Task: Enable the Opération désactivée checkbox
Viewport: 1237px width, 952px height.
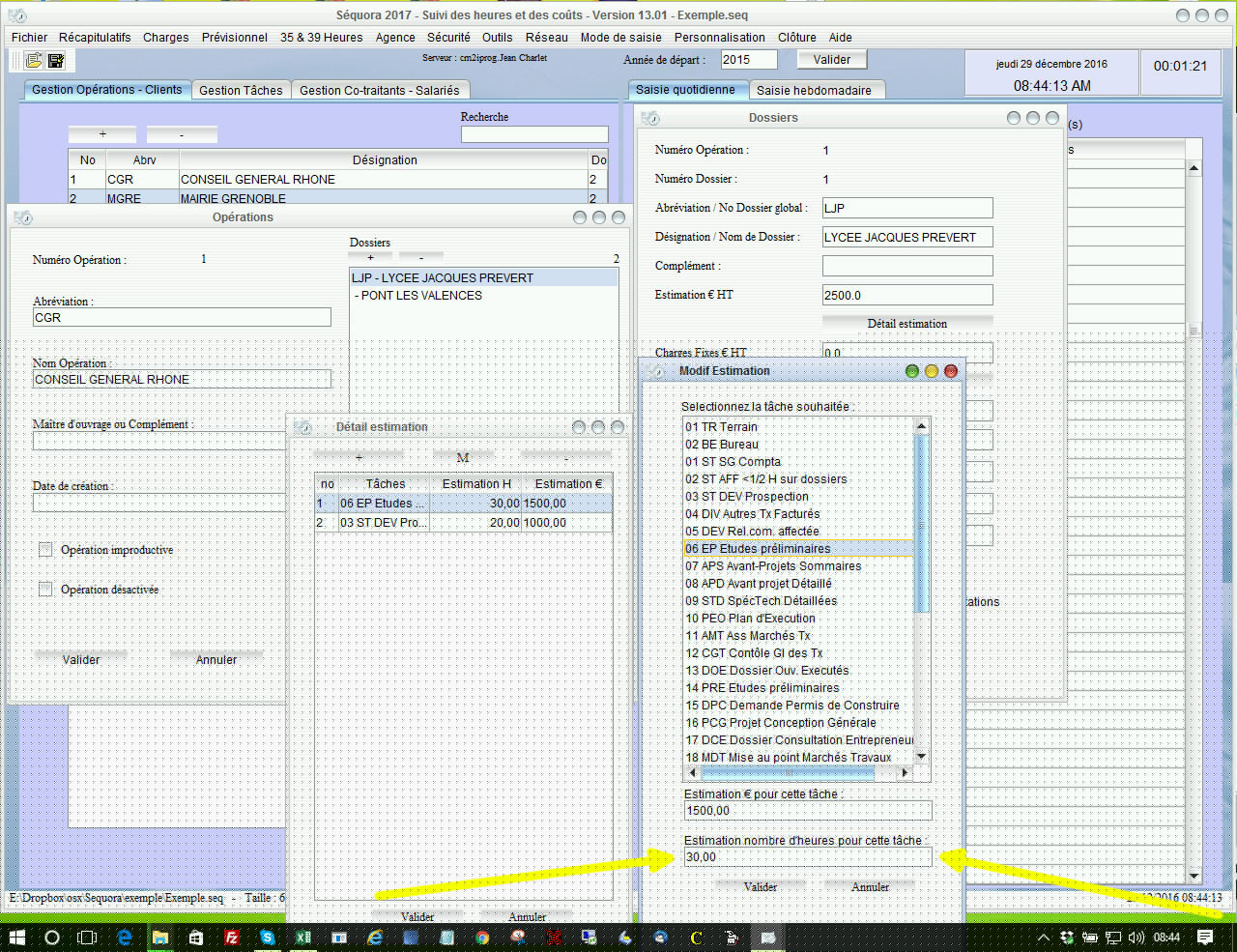Action: 45,590
